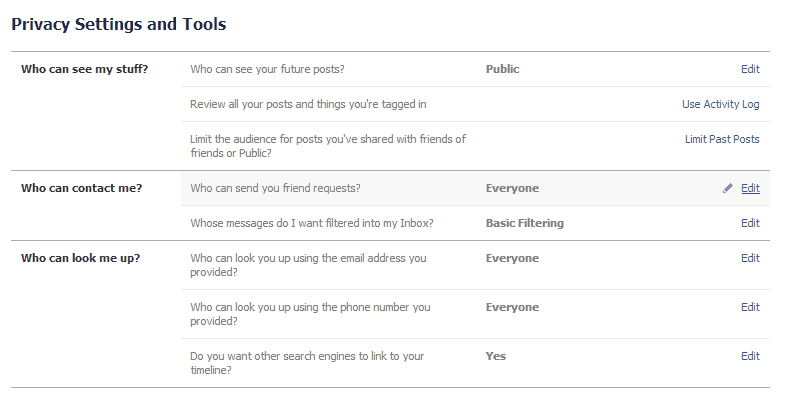The image size is (786, 415).
Task: Click the Public audience value
Action: click(503, 69)
